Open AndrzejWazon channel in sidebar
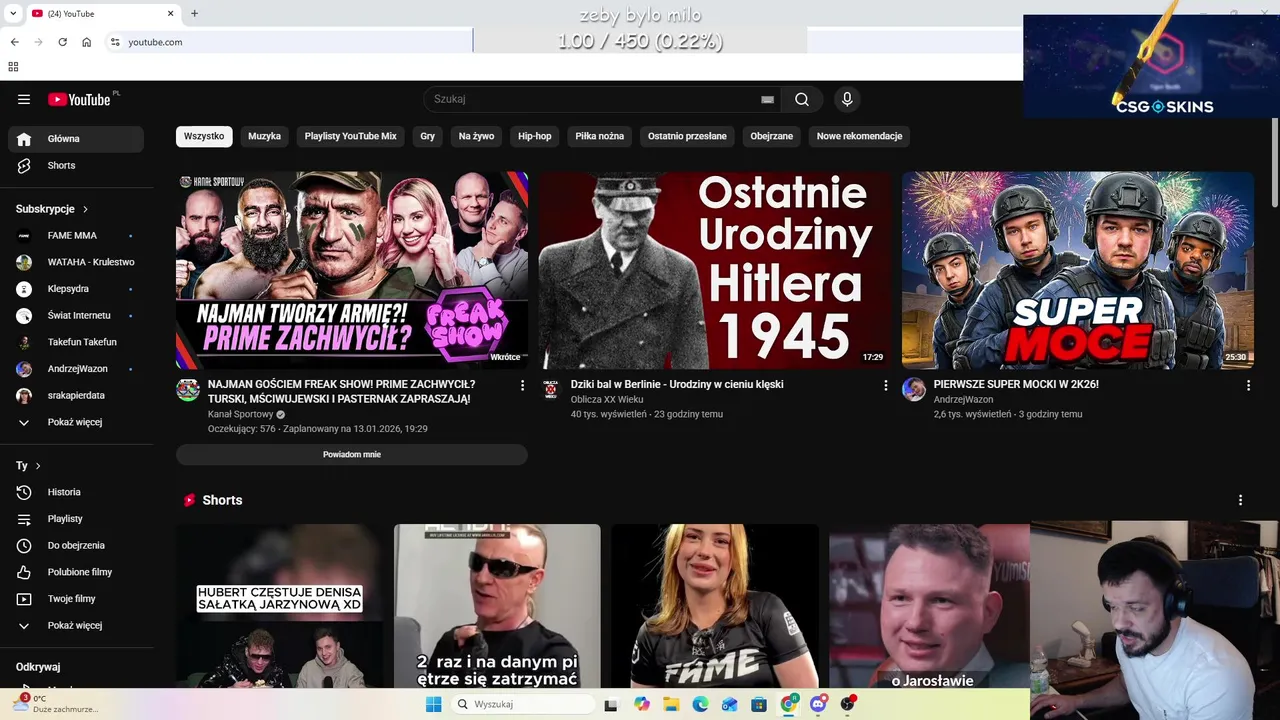The width and height of the screenshot is (1280, 720). click(x=76, y=369)
